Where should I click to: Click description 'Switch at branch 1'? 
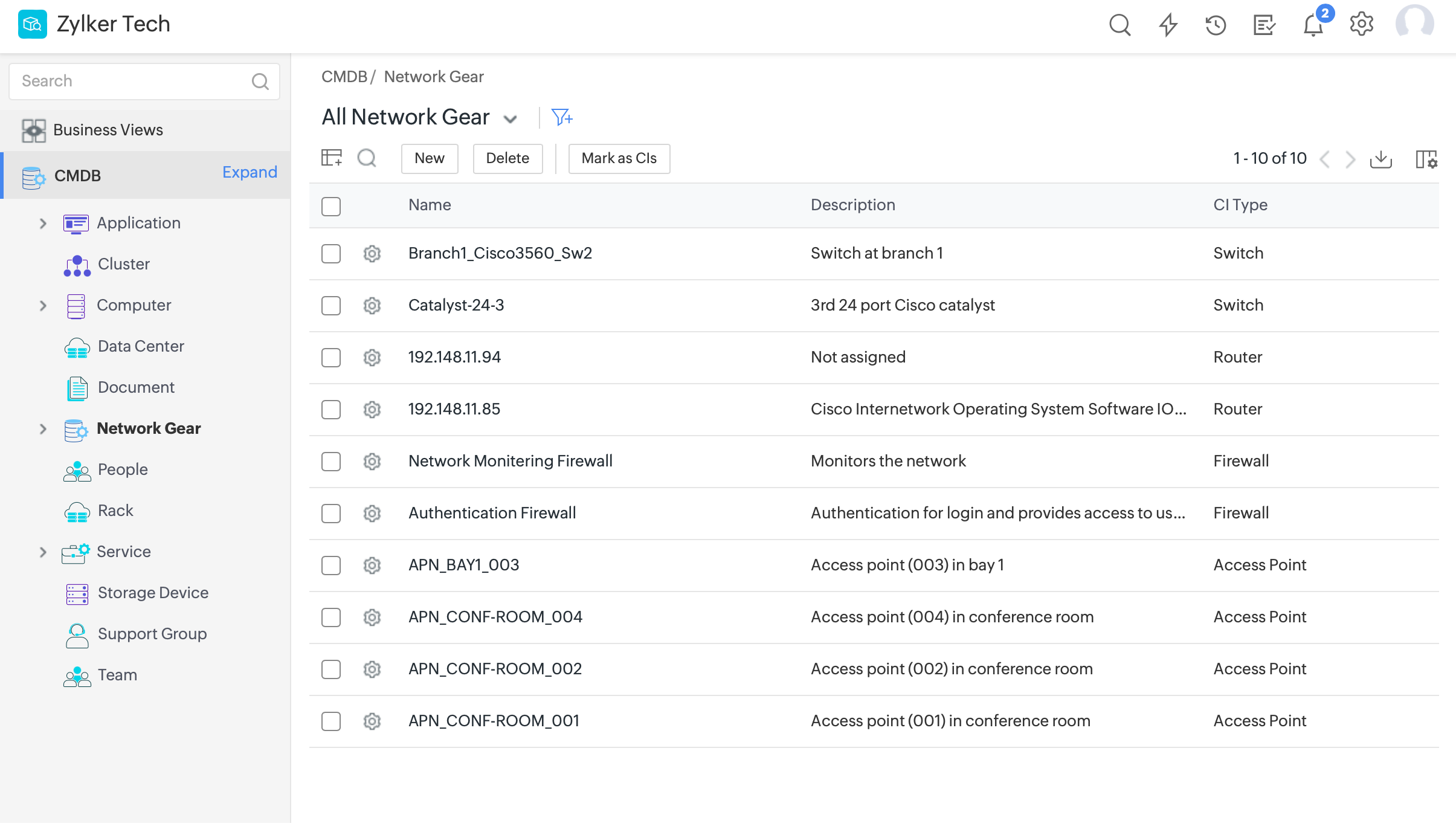pyautogui.click(x=877, y=253)
